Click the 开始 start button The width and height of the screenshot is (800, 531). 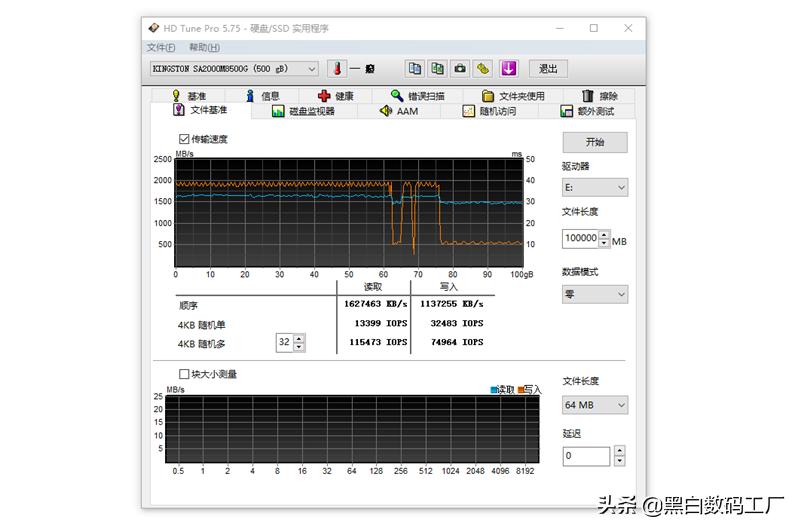coord(595,142)
